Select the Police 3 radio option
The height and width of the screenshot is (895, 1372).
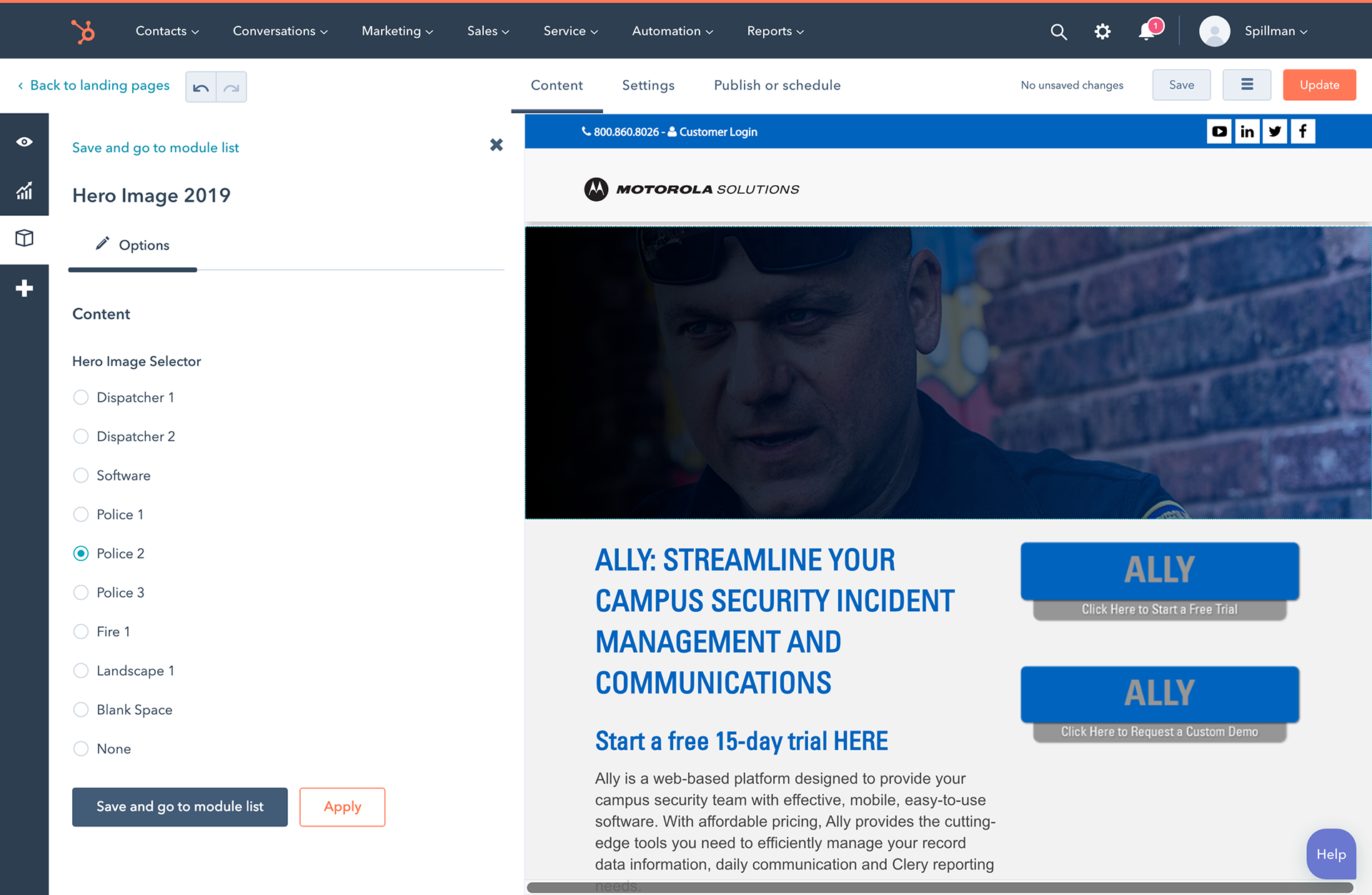tap(81, 593)
